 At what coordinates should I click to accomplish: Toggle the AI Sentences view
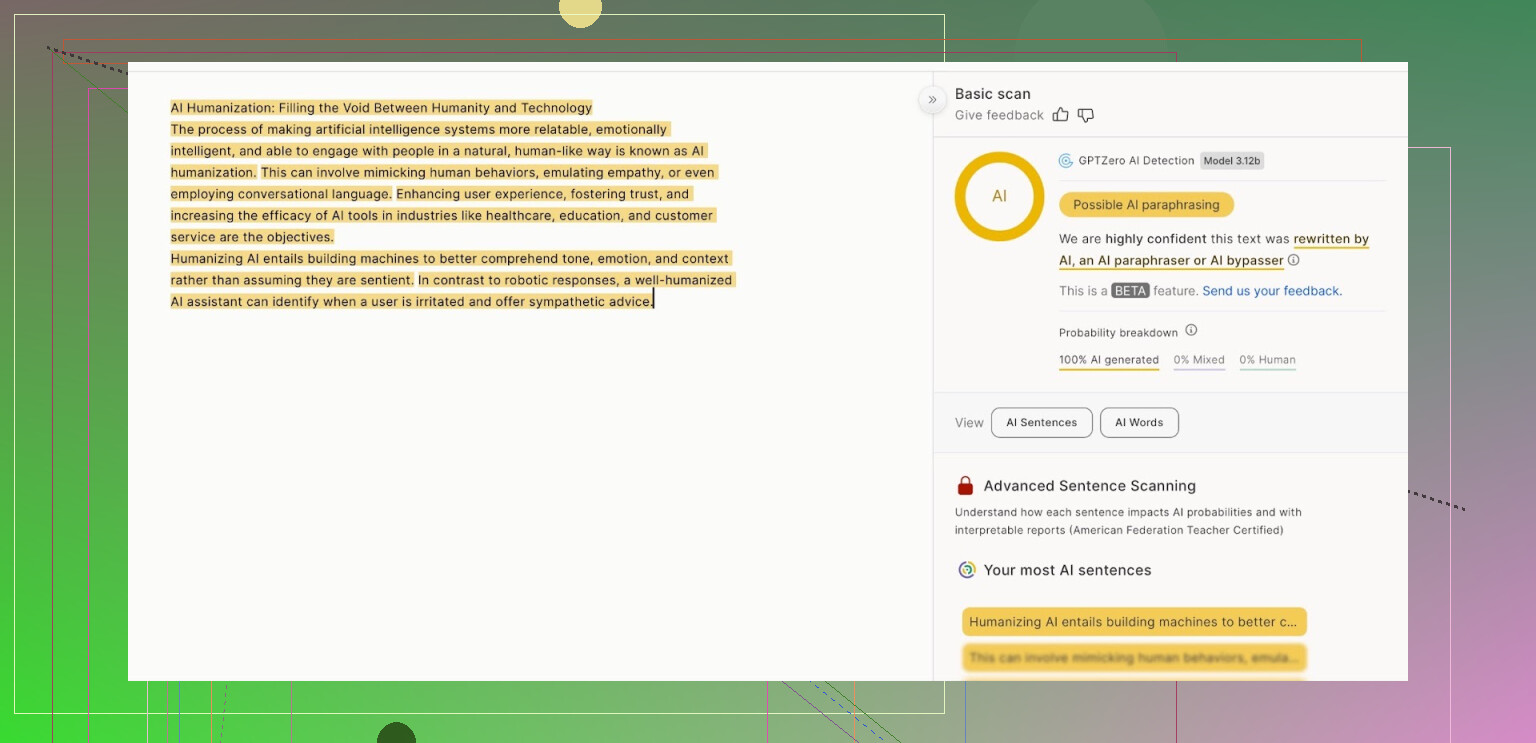[1041, 423]
